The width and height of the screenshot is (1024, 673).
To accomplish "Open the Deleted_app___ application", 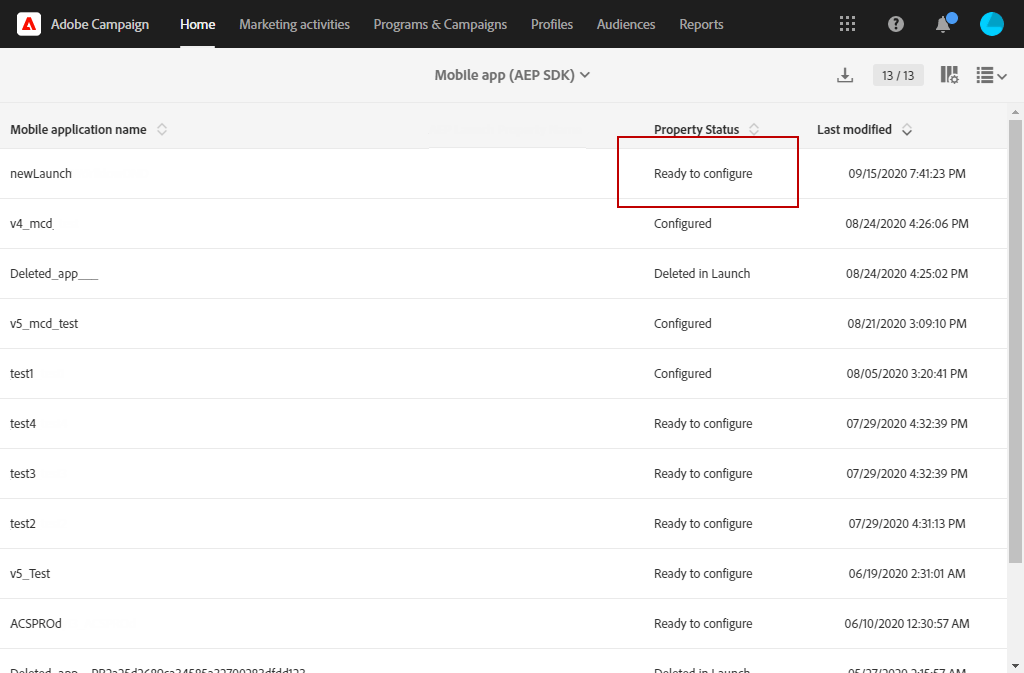I will coord(52,273).
